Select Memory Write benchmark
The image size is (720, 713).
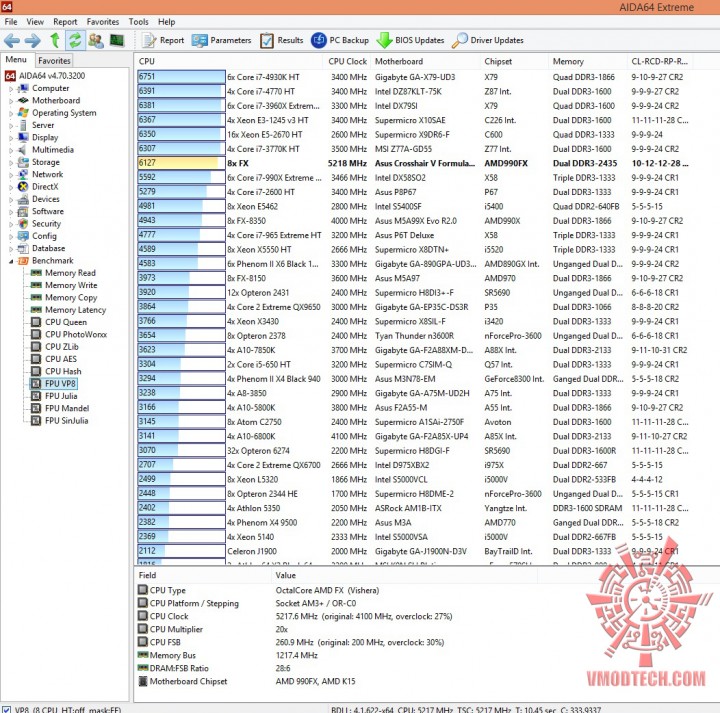(71, 286)
